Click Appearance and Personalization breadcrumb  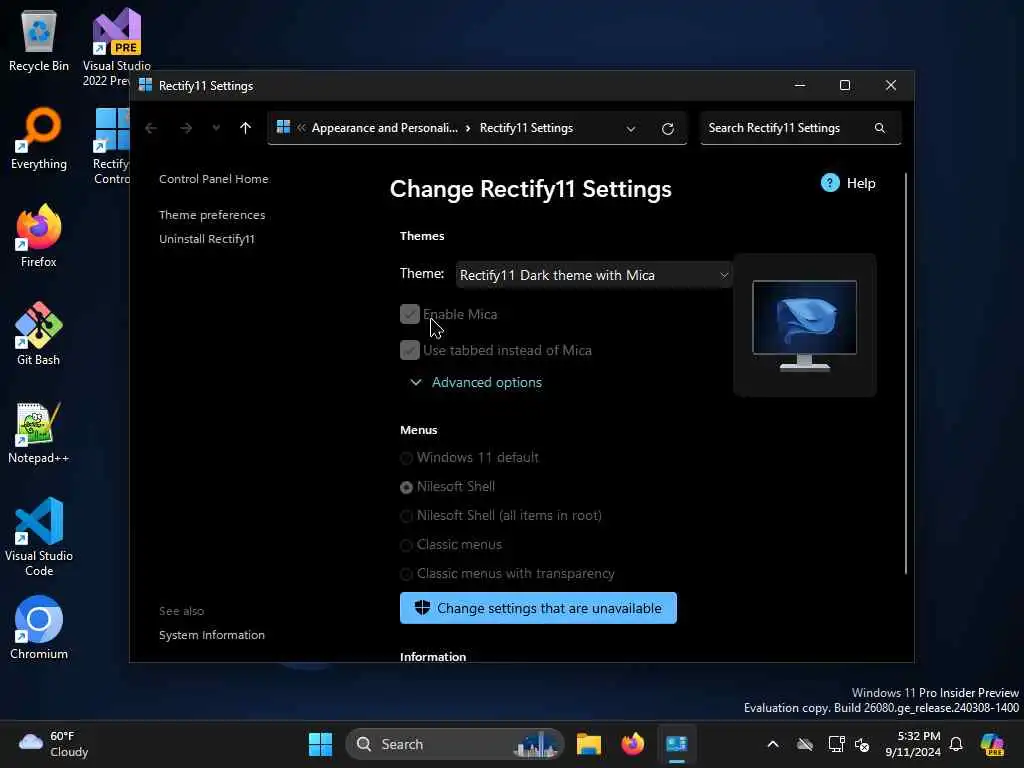385,128
